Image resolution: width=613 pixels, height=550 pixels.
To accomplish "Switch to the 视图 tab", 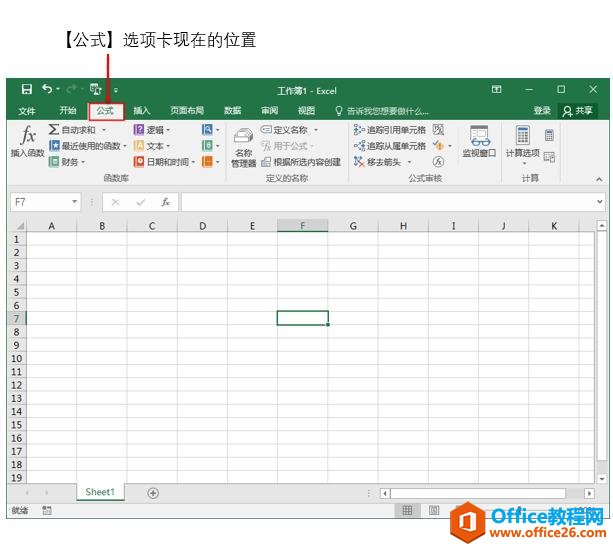I will (306, 111).
